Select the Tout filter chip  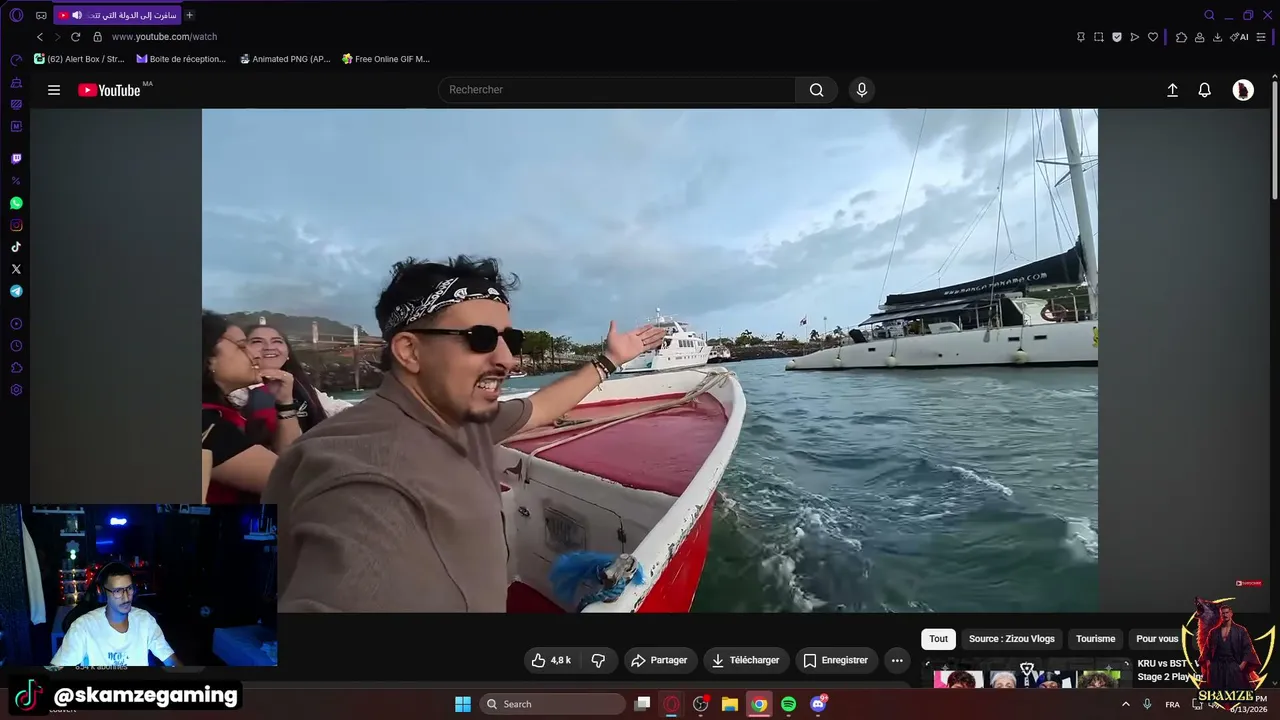[x=938, y=639]
